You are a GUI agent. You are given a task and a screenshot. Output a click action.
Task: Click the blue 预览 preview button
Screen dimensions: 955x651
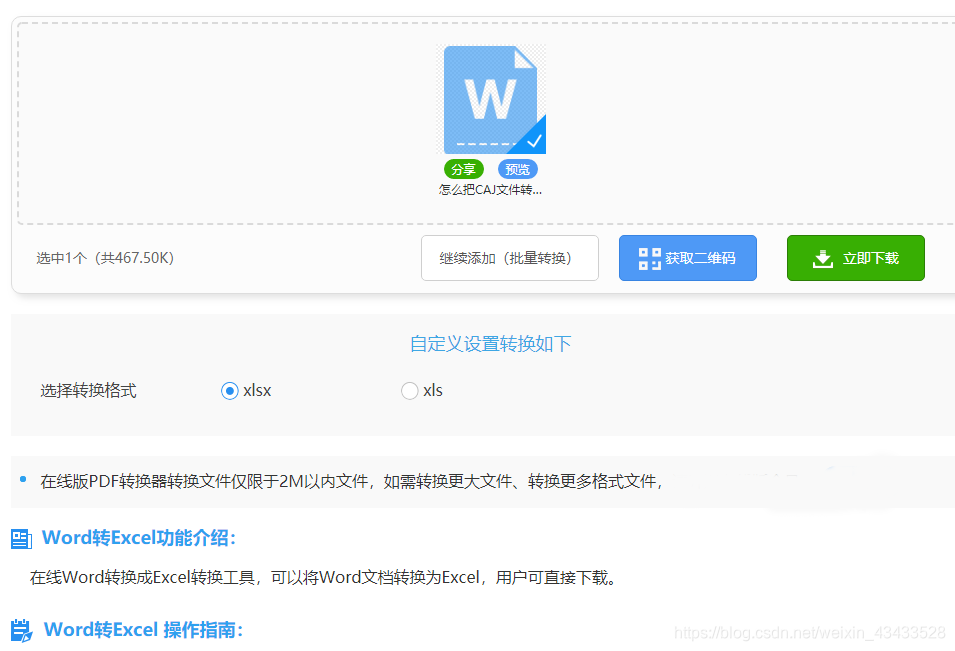(x=518, y=169)
